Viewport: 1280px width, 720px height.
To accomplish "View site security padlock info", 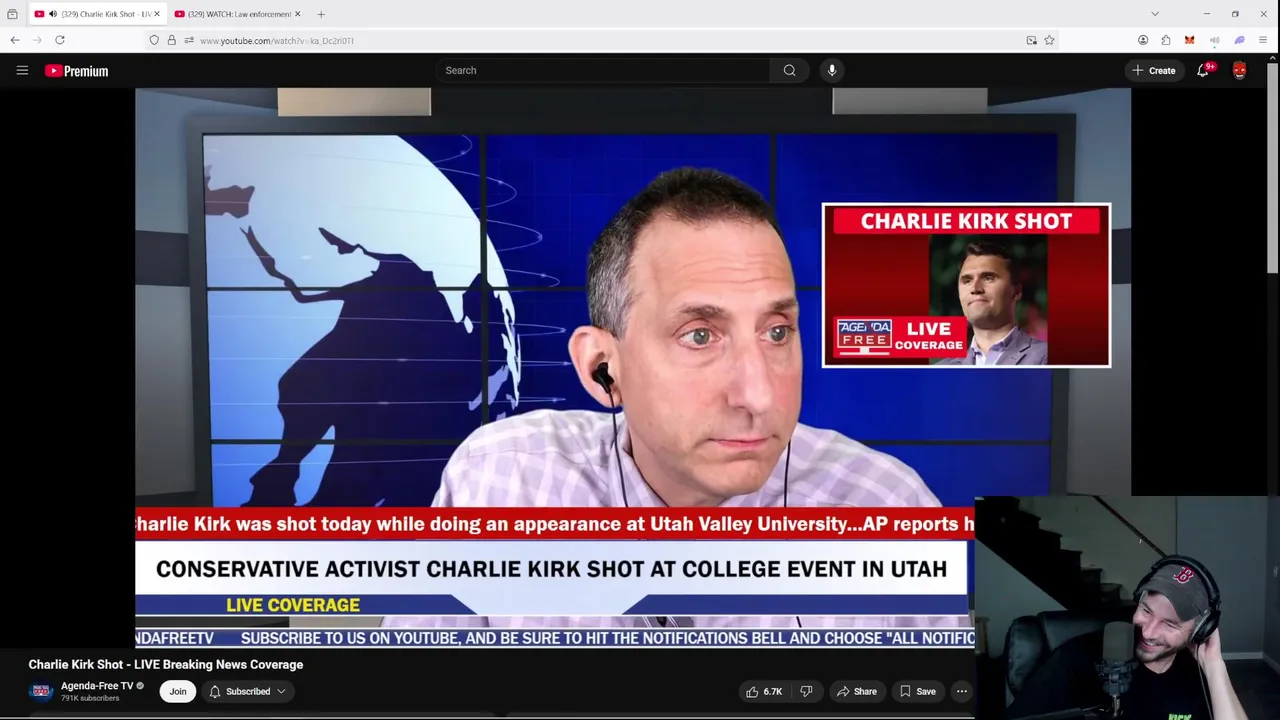I will 171,40.
